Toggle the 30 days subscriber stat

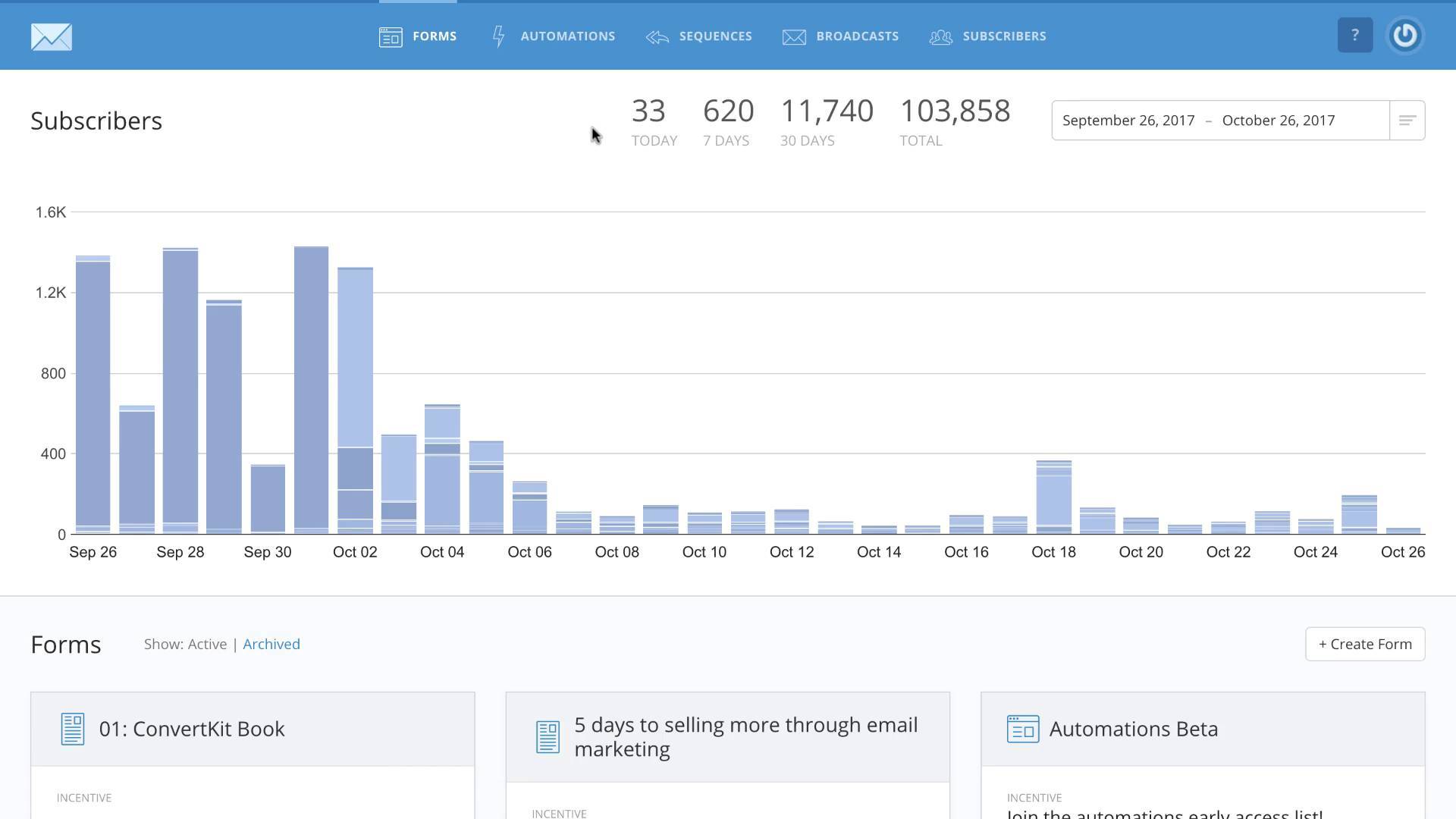point(807,121)
